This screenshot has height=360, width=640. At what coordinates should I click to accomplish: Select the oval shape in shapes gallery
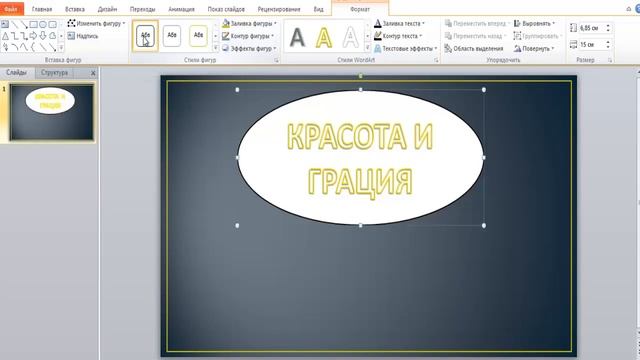pos(43,24)
